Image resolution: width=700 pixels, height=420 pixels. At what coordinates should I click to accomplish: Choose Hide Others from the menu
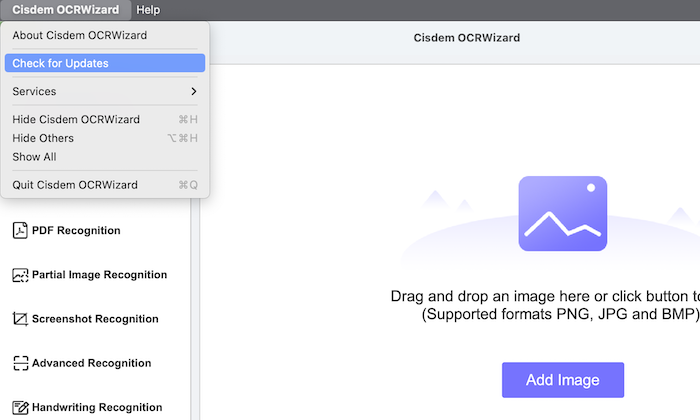[x=43, y=138]
